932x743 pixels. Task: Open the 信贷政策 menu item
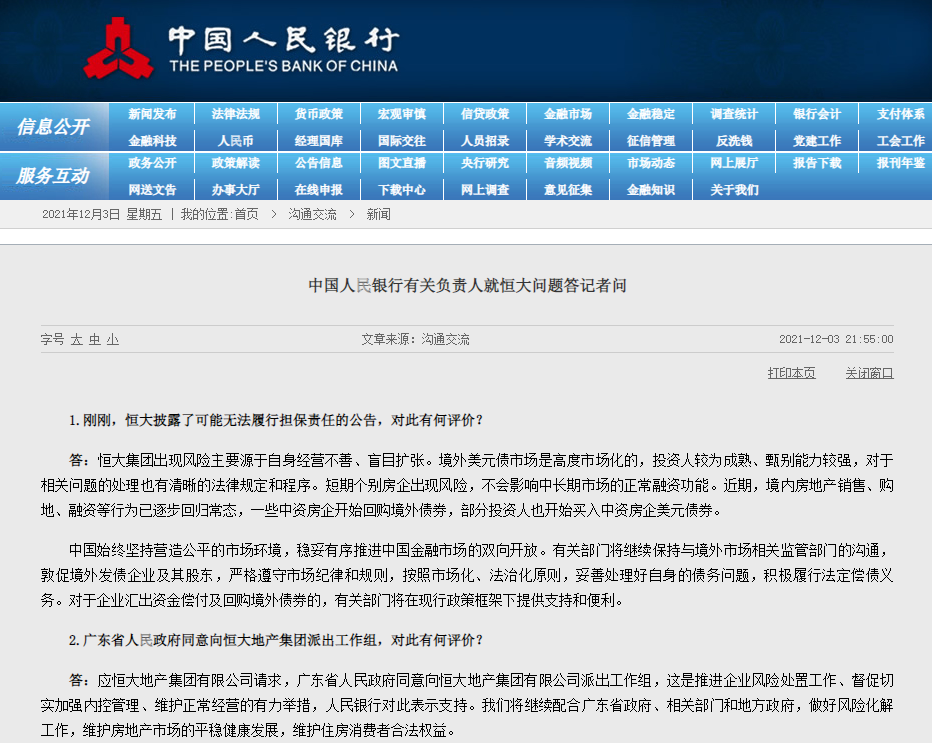485,114
